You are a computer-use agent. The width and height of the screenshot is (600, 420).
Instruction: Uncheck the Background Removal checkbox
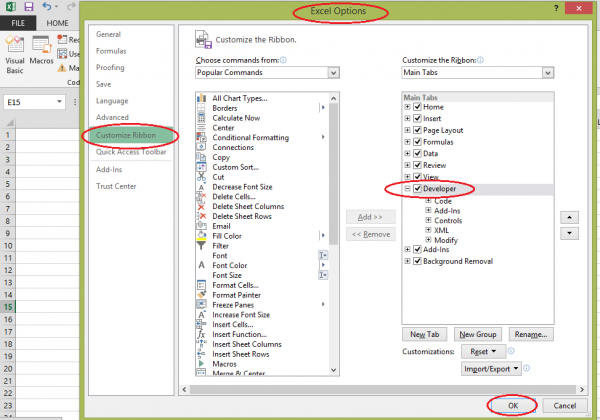(417, 261)
